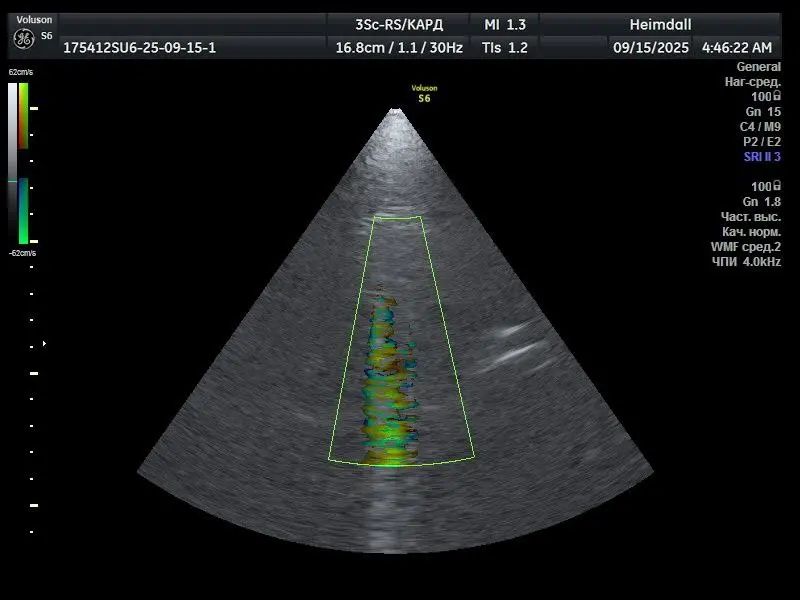The width and height of the screenshot is (800, 600).
Task: Select the Heimdall name field
Action: (x=659, y=24)
